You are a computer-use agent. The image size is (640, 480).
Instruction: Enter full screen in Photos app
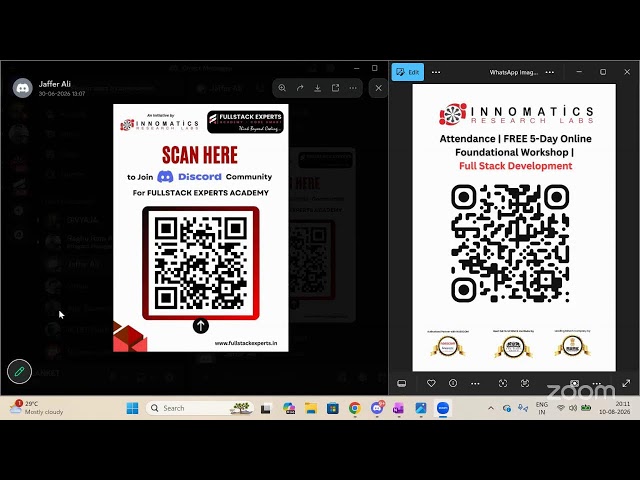pos(626,383)
